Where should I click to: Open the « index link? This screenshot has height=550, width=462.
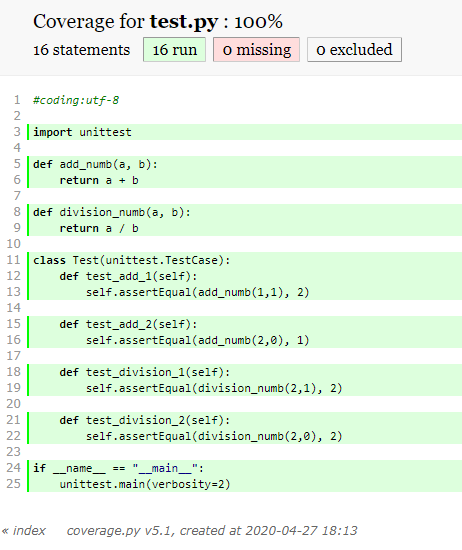(24, 530)
